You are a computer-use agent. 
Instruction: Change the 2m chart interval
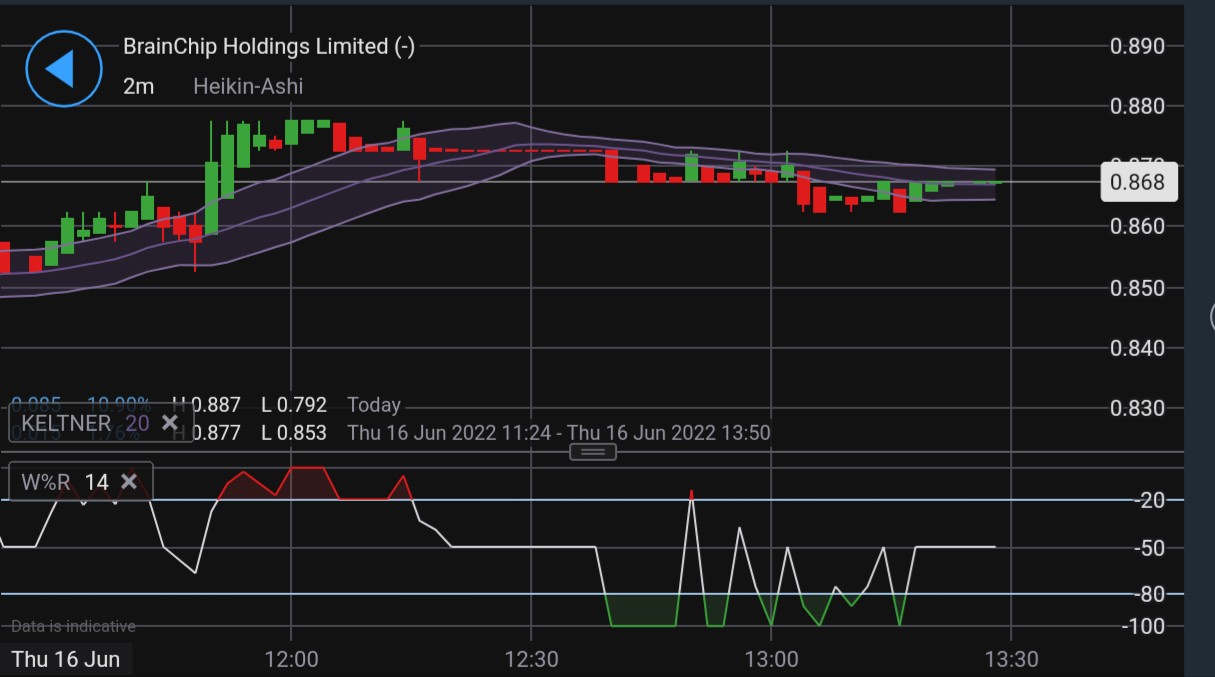[x=139, y=86]
